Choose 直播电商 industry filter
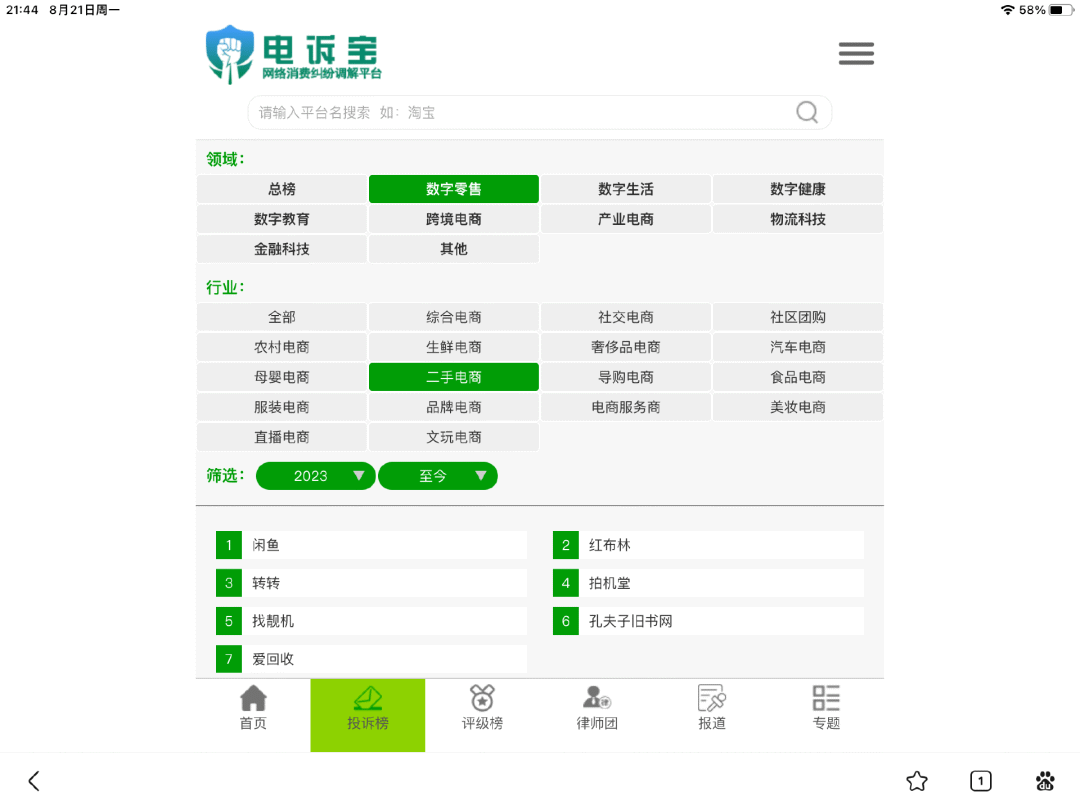Image resolution: width=1080 pixels, height=810 pixels. 282,437
